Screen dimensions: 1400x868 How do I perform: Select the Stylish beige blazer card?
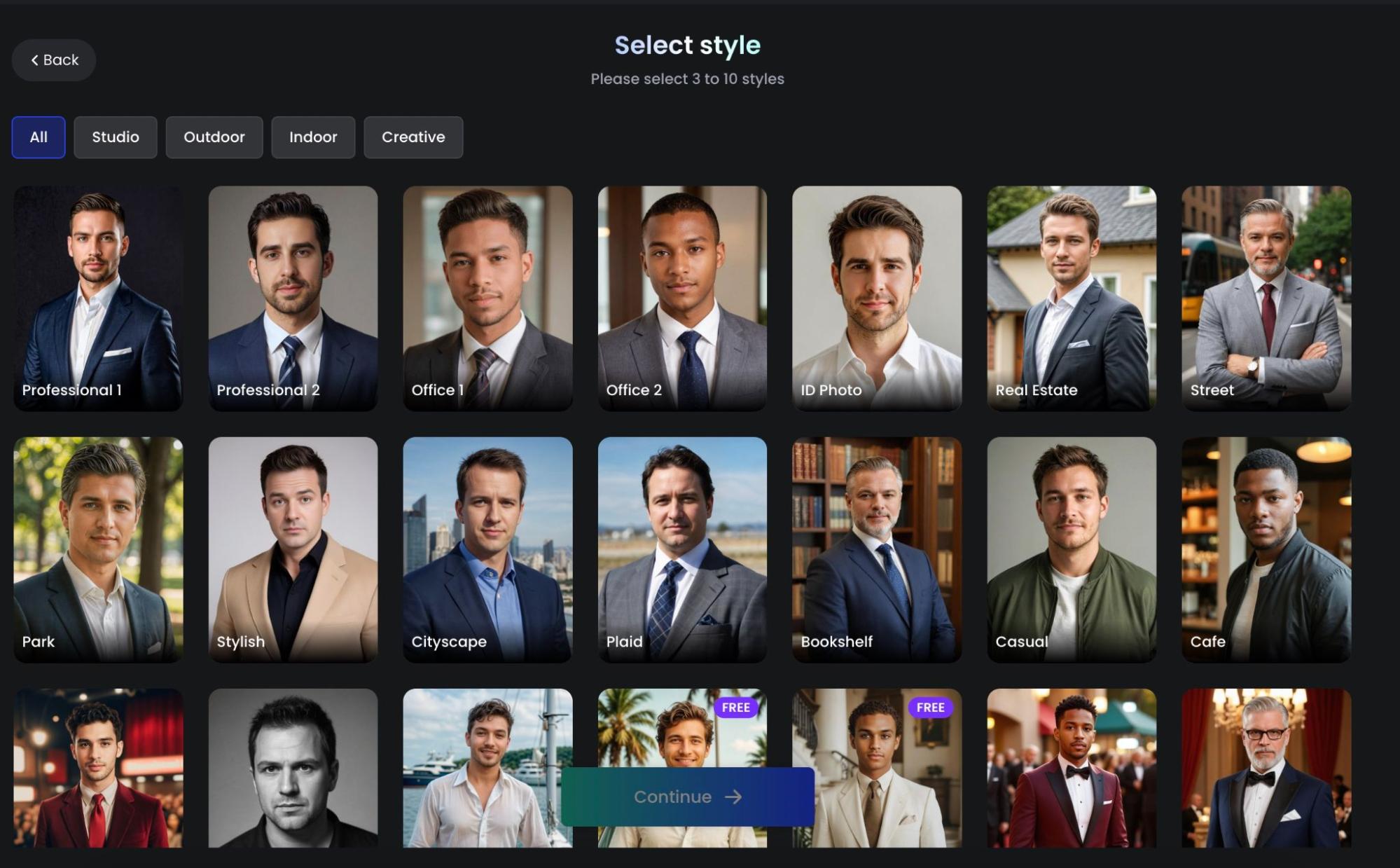coord(293,550)
